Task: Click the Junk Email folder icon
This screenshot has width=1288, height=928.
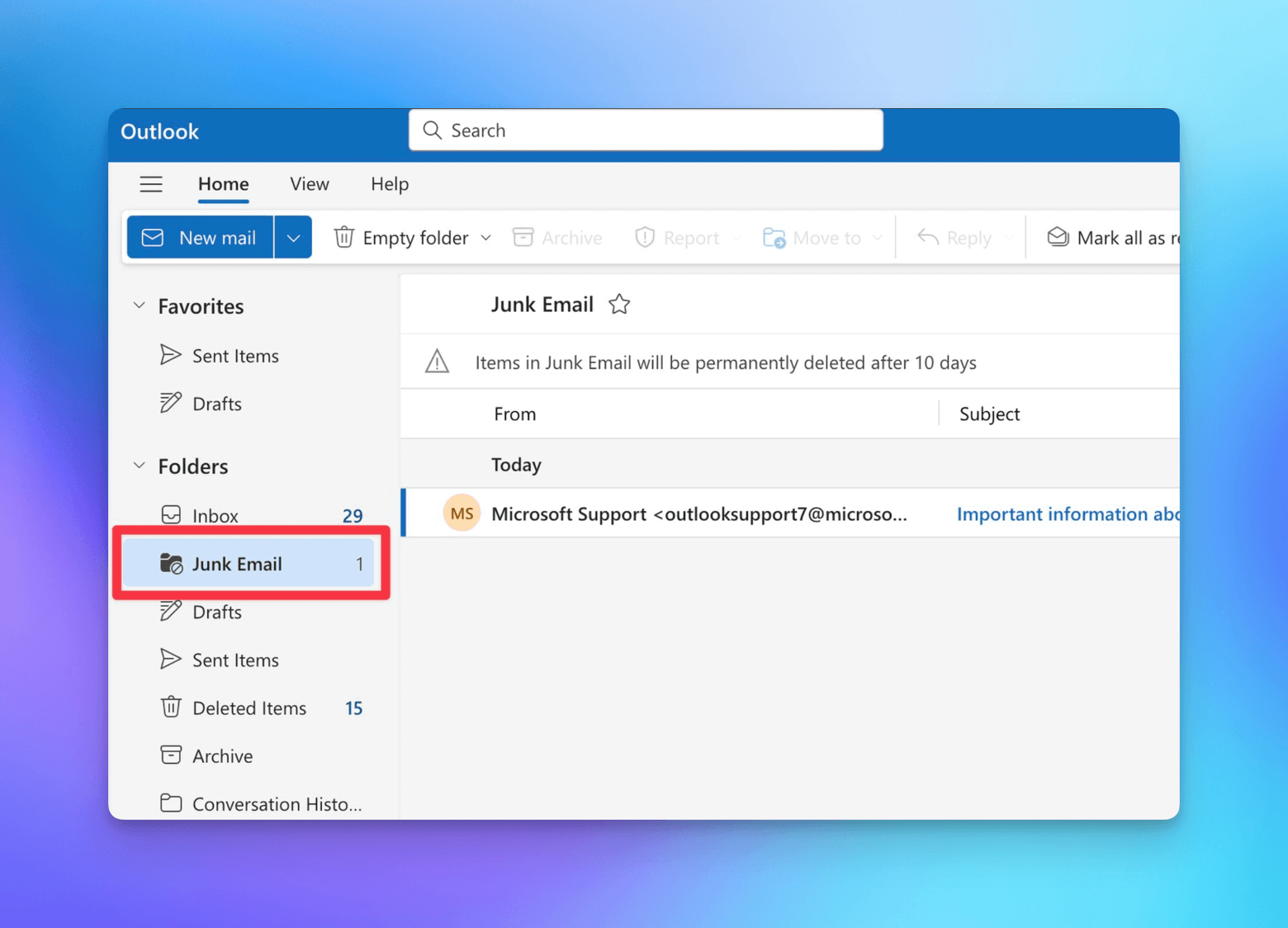Action: tap(171, 564)
